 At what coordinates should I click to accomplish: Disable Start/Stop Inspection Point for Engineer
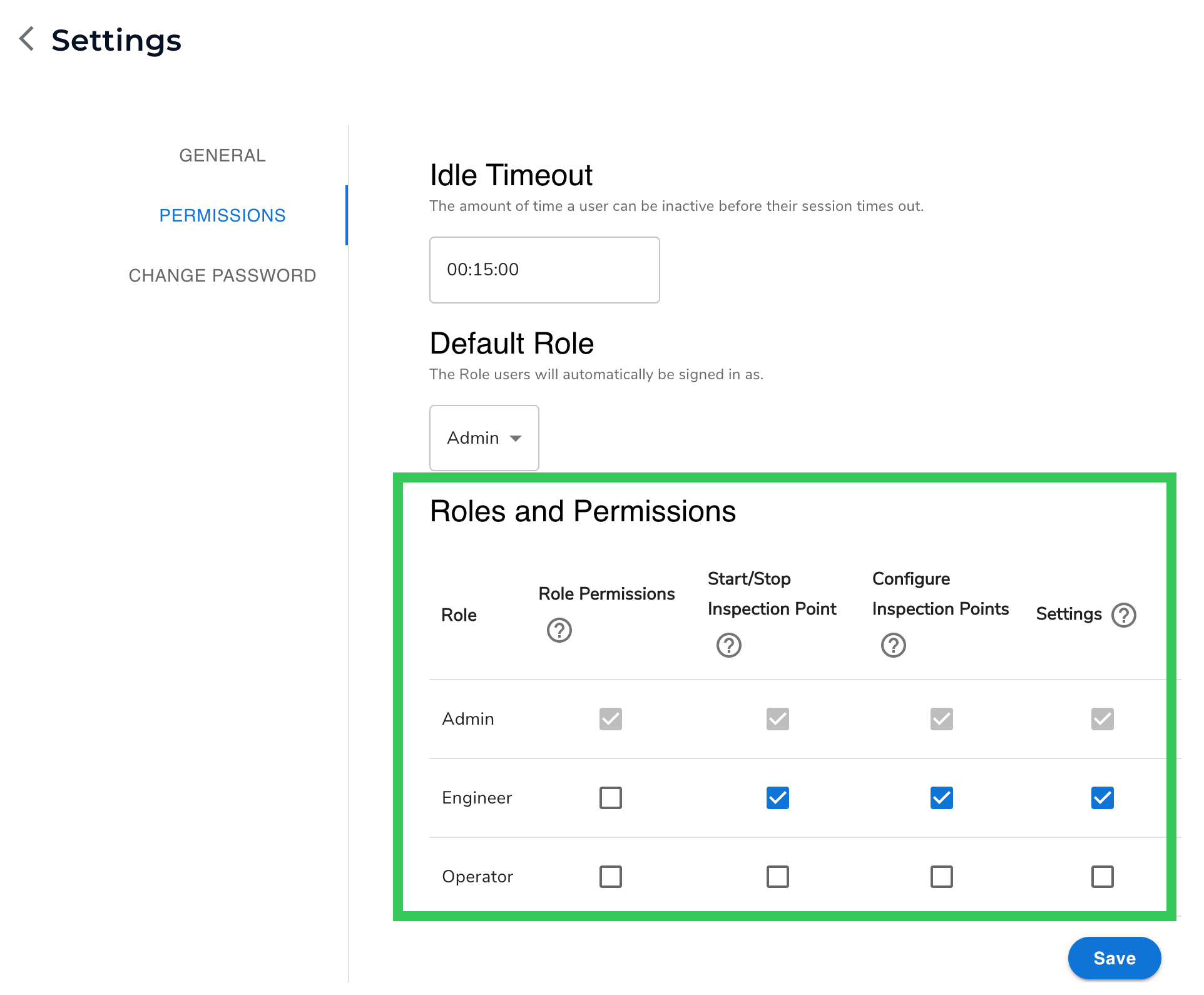(x=777, y=797)
